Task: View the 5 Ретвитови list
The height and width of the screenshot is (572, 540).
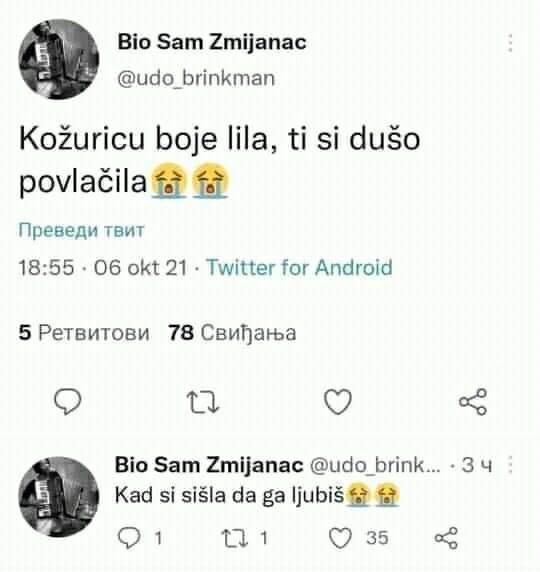Action: pos(84,333)
